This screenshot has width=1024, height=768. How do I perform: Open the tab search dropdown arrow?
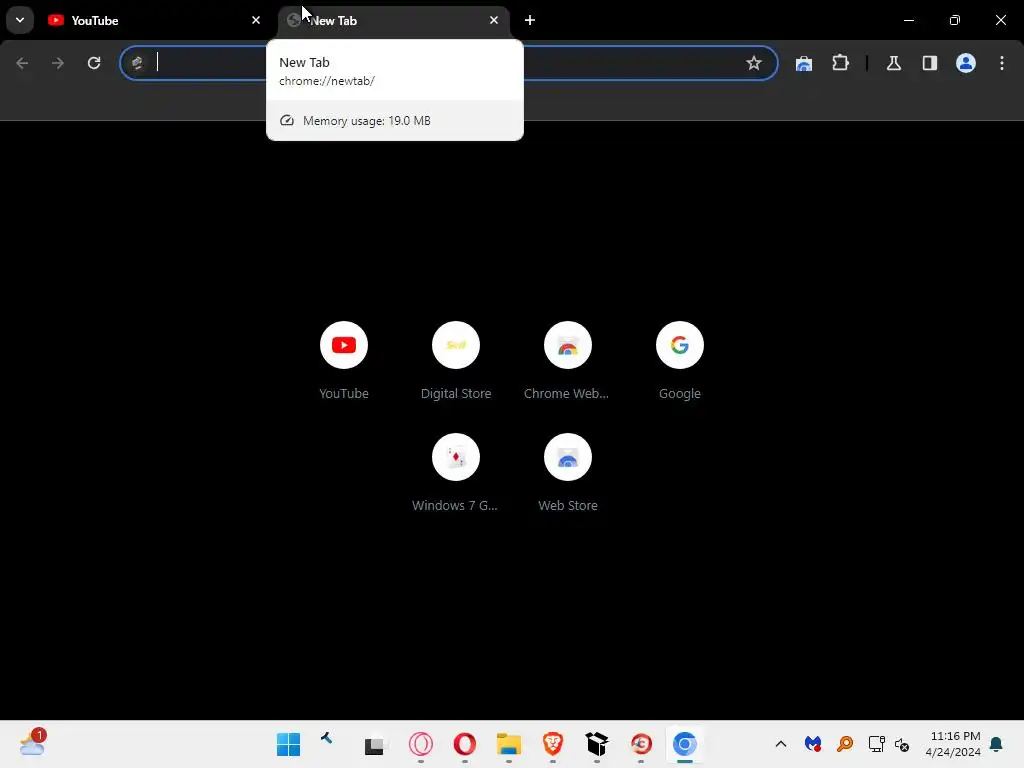pyautogui.click(x=20, y=20)
